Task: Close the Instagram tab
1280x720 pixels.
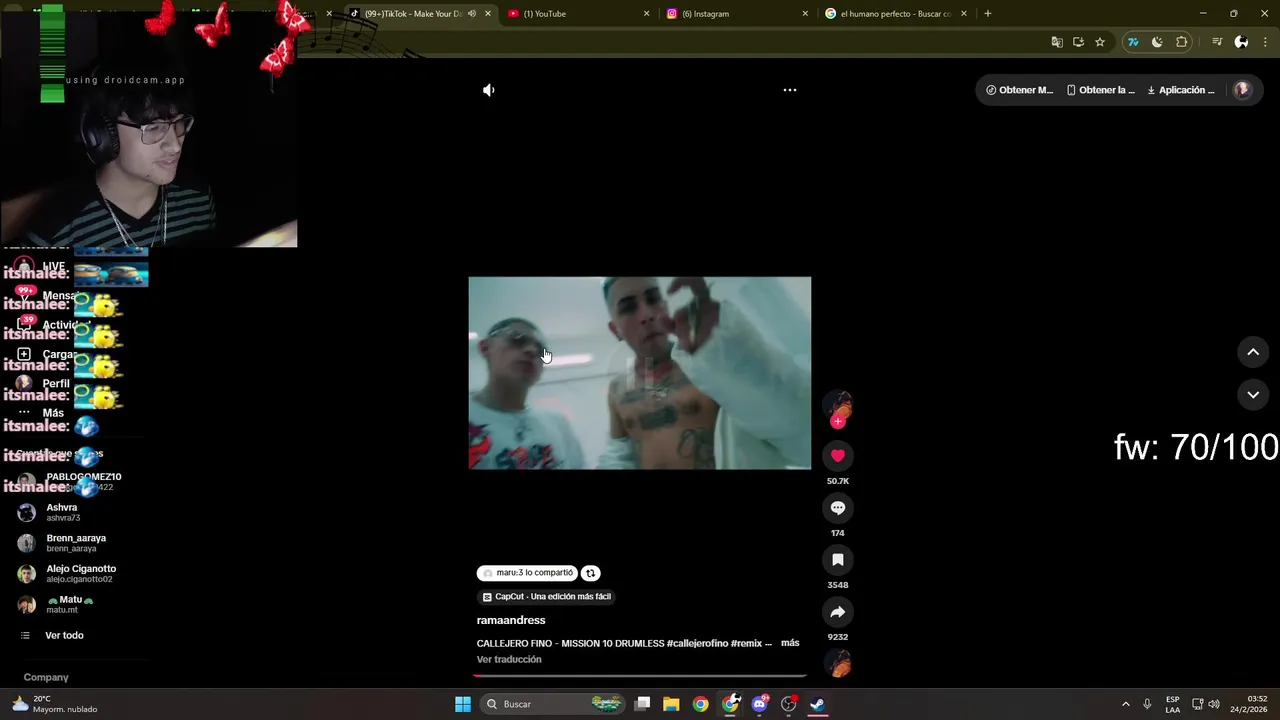Action: tap(805, 14)
